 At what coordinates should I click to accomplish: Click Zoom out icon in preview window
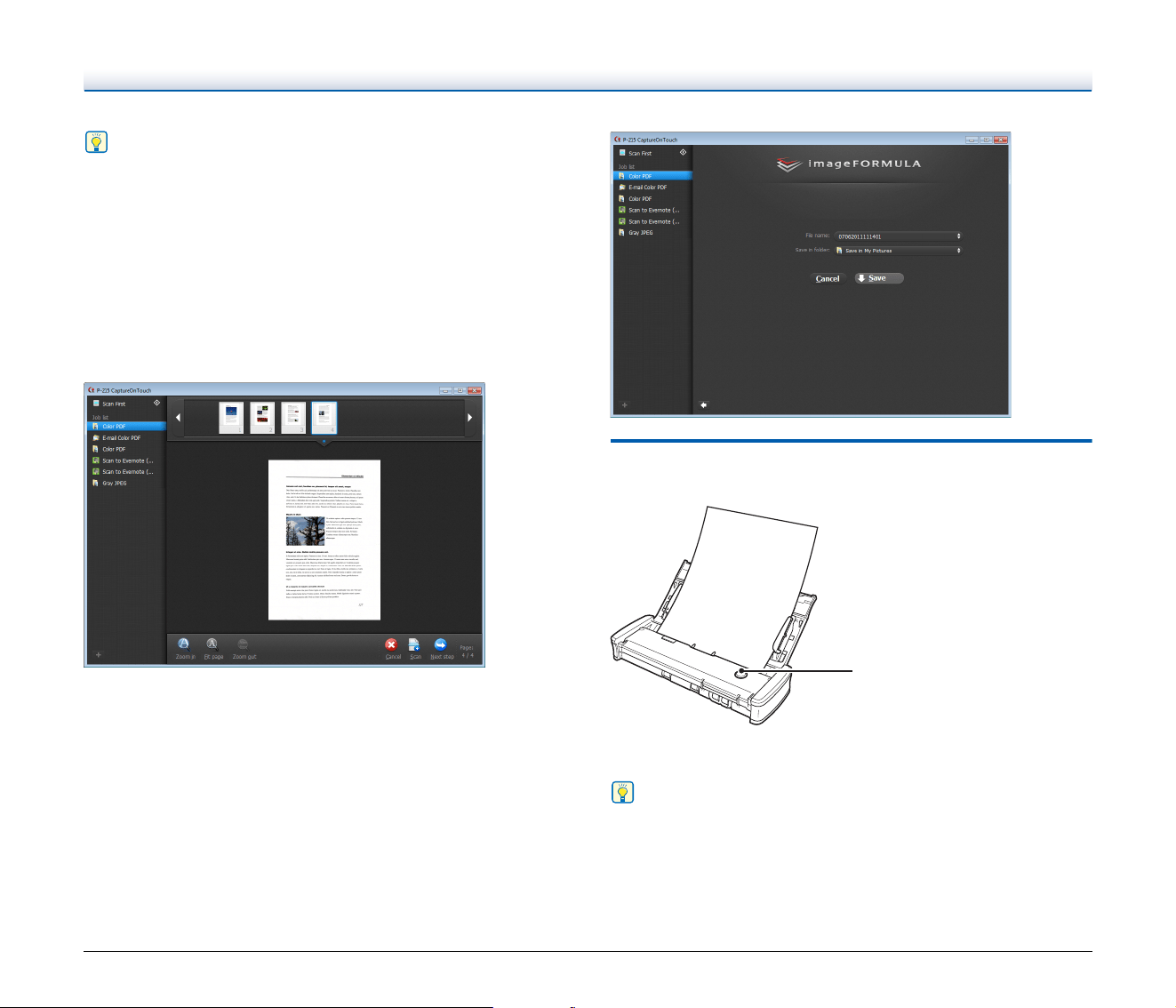(243, 644)
